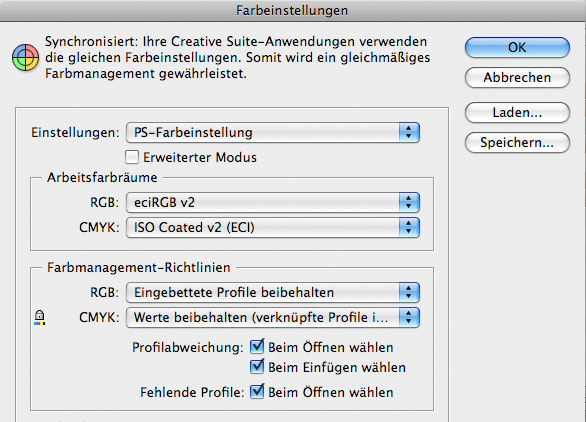This screenshot has width=586, height=422.
Task: Open the ISO Coated v2 (ECI) dropdown
Action: point(273,228)
